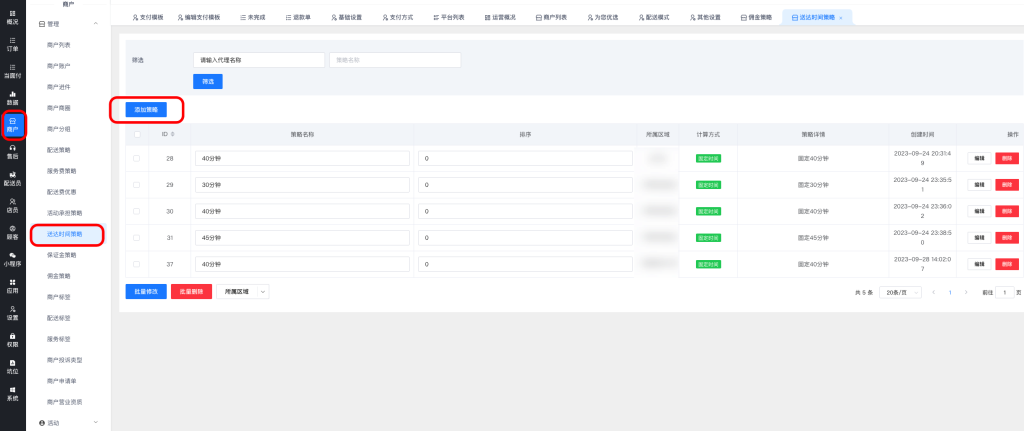Viewport: 1024px width, 431px height.
Task: Click the blue 添加策略 button
Action: coord(146,109)
